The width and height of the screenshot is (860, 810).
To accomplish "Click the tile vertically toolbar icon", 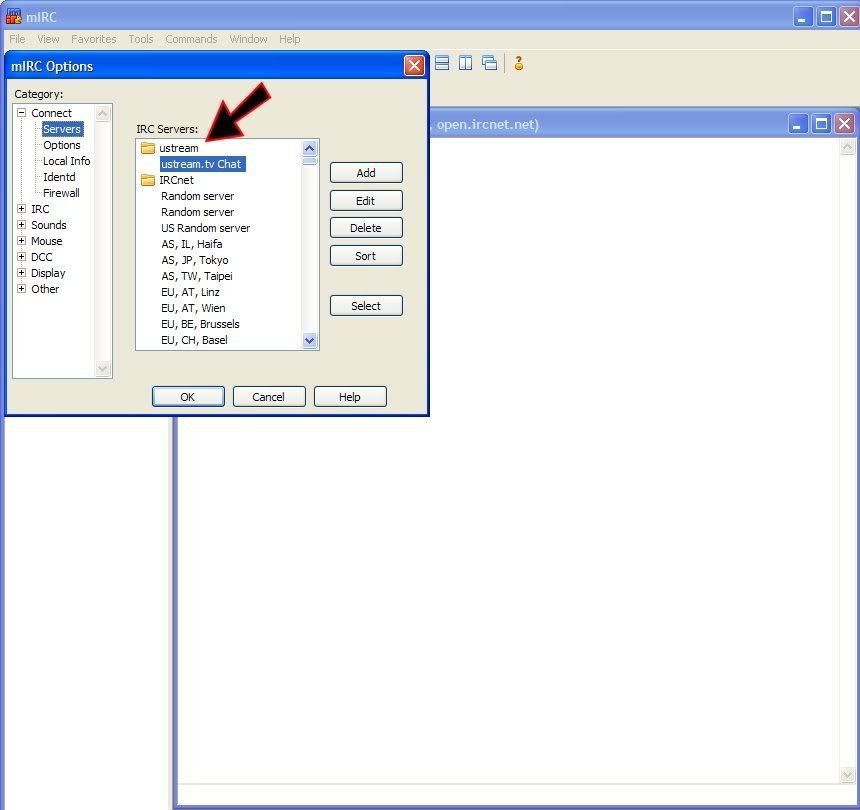I will (x=466, y=63).
